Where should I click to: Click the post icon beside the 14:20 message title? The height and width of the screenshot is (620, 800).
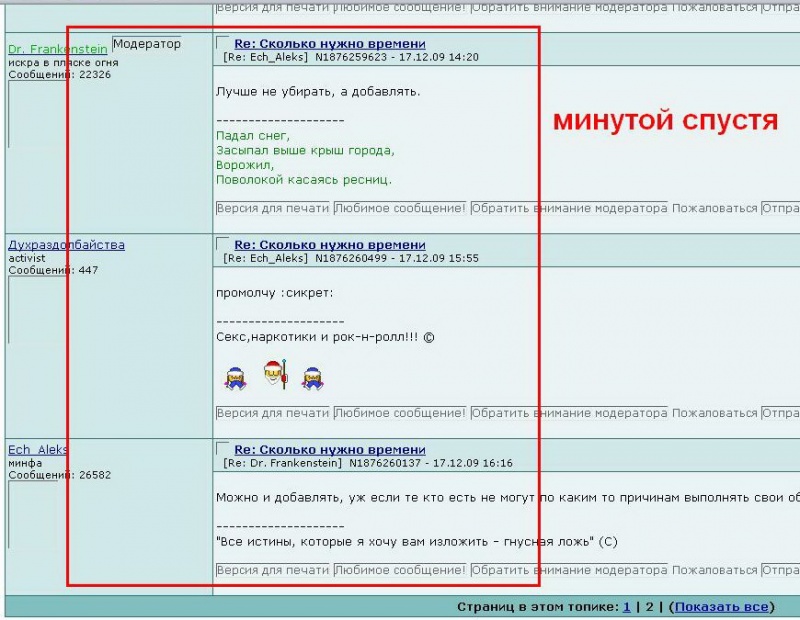click(x=223, y=44)
